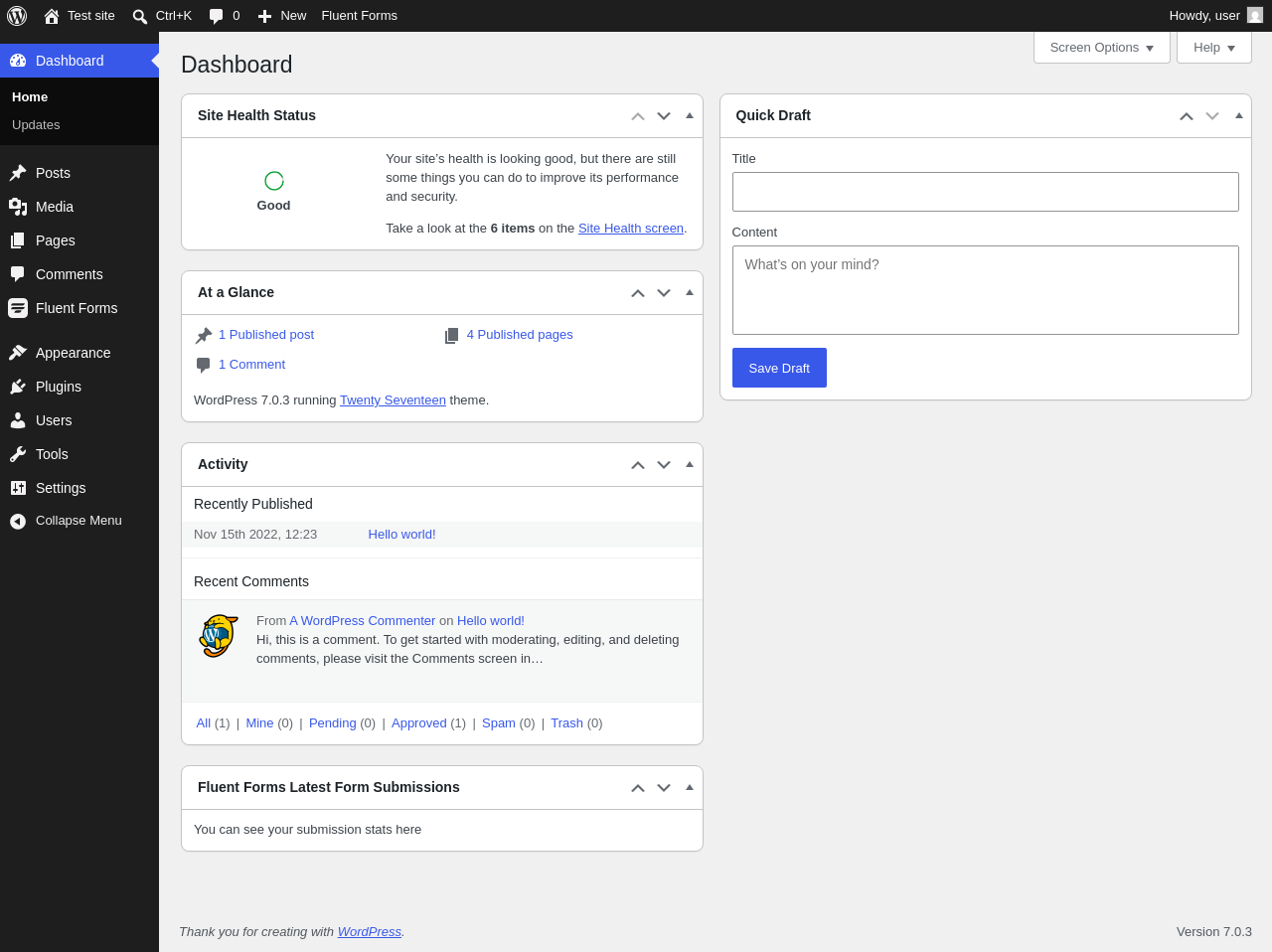Click the comment icon beside 1 Comment
The image size is (1272, 952).
pyautogui.click(x=204, y=366)
